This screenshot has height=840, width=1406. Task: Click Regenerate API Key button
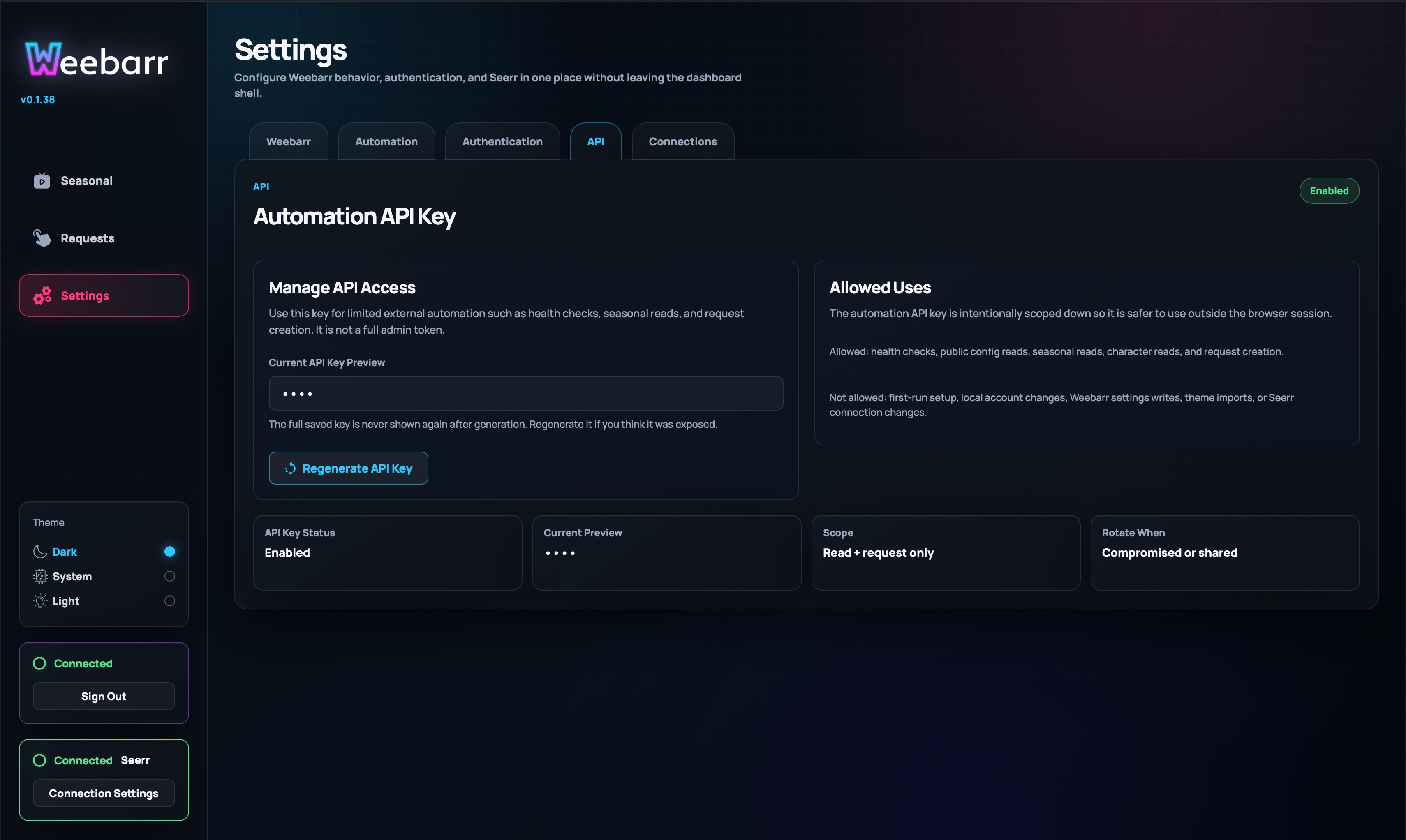(348, 468)
